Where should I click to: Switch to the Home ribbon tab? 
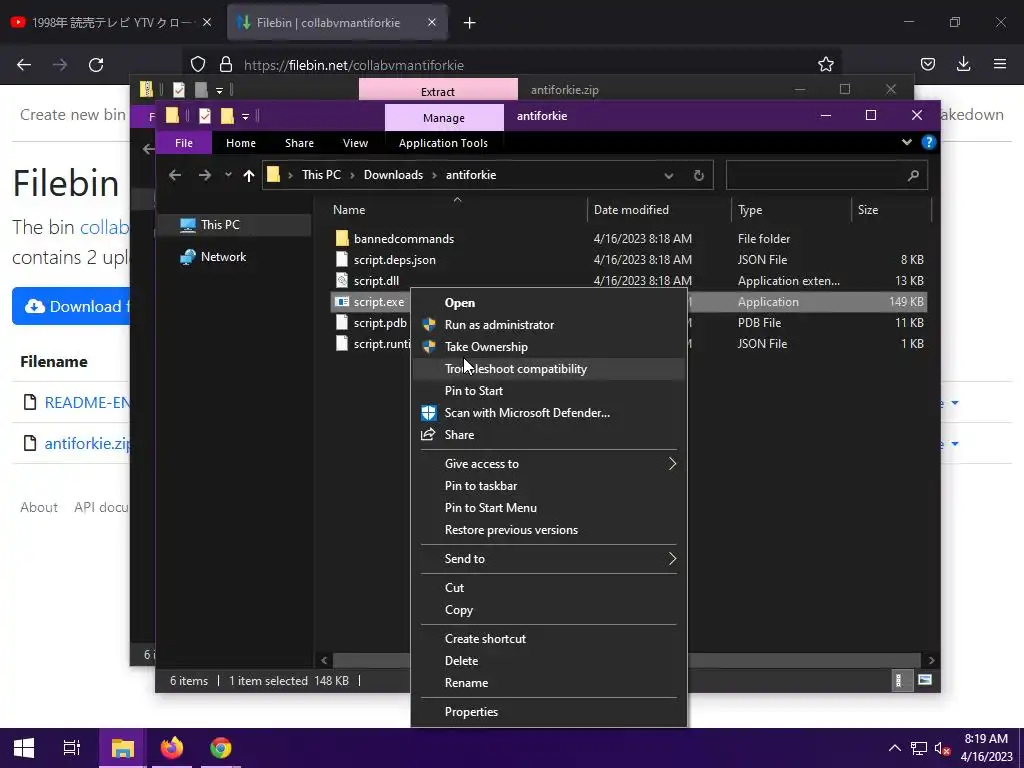pyautogui.click(x=240, y=143)
